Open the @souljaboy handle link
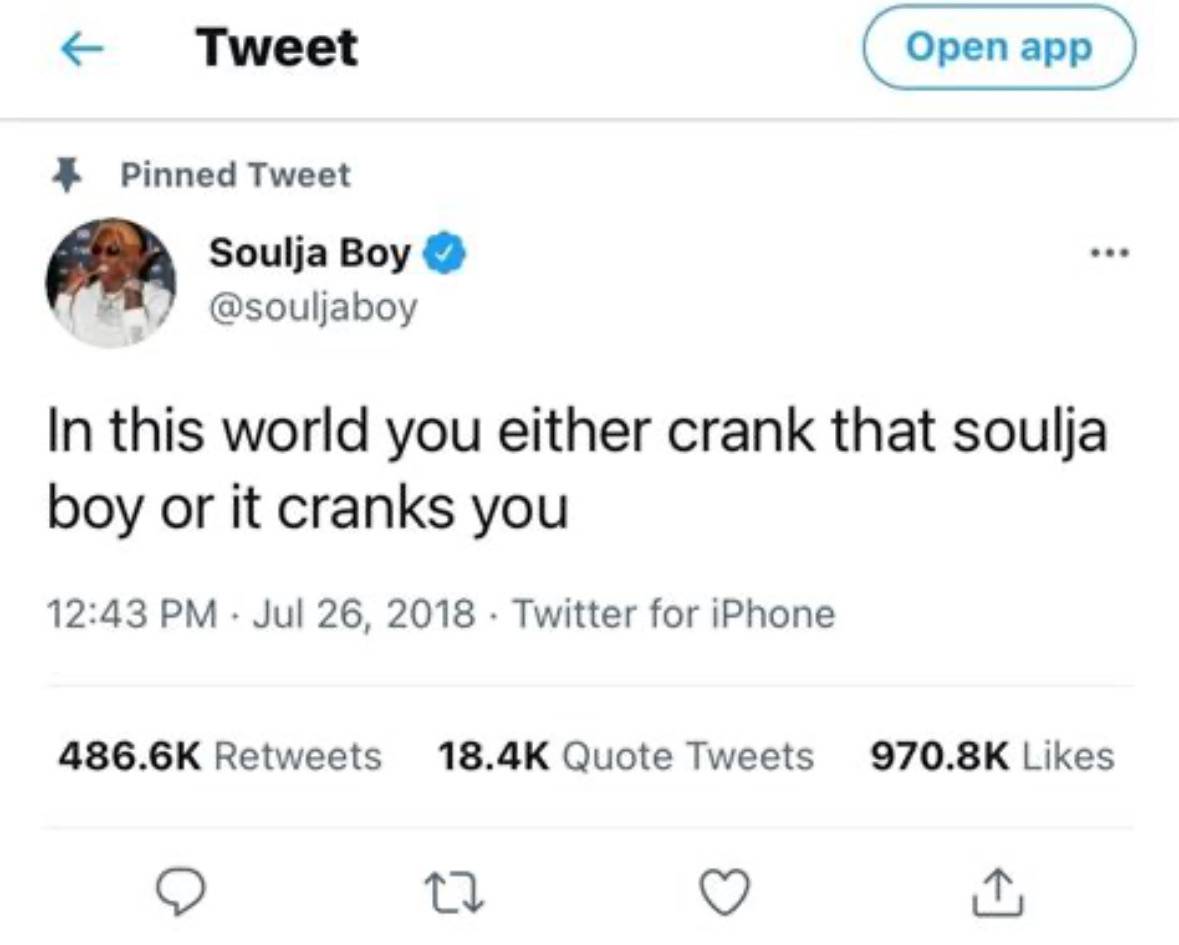Viewport: 1179px width, 945px height. tap(312, 308)
